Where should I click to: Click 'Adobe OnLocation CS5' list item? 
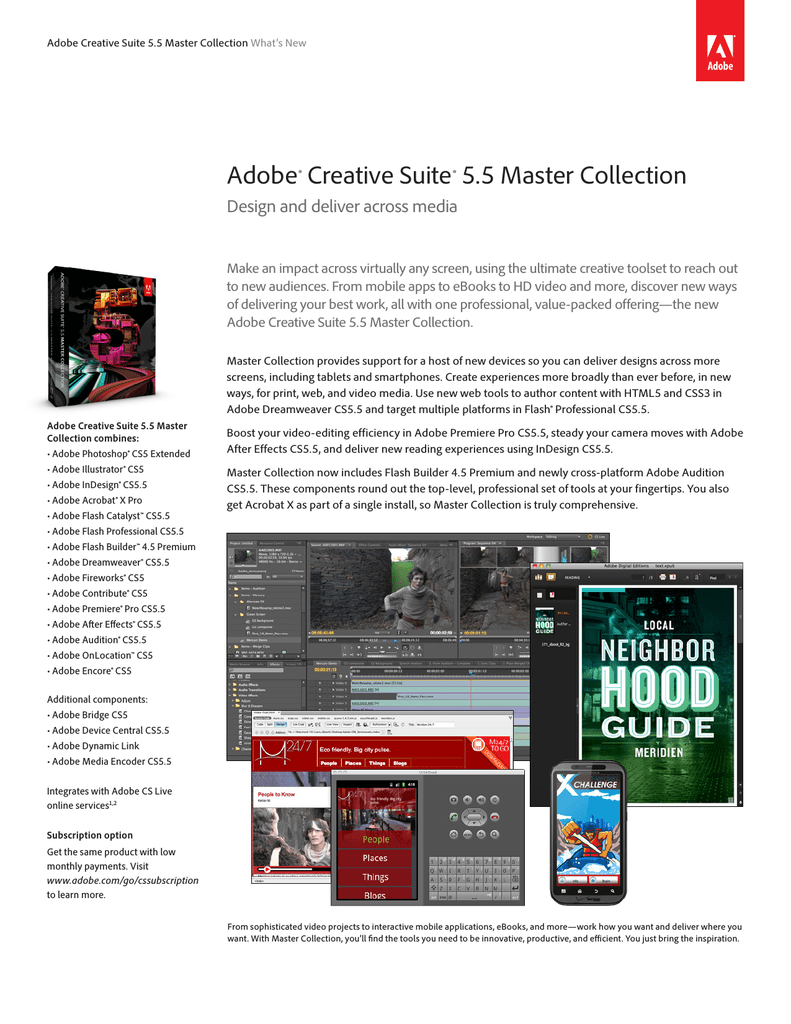pyautogui.click(x=102, y=655)
